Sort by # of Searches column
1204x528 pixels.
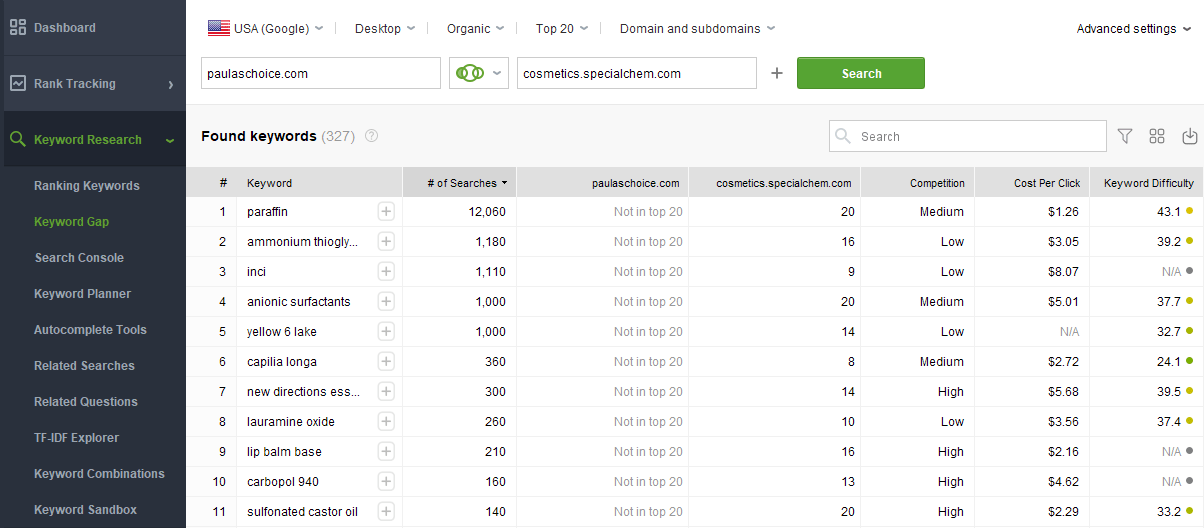pyautogui.click(x=460, y=183)
